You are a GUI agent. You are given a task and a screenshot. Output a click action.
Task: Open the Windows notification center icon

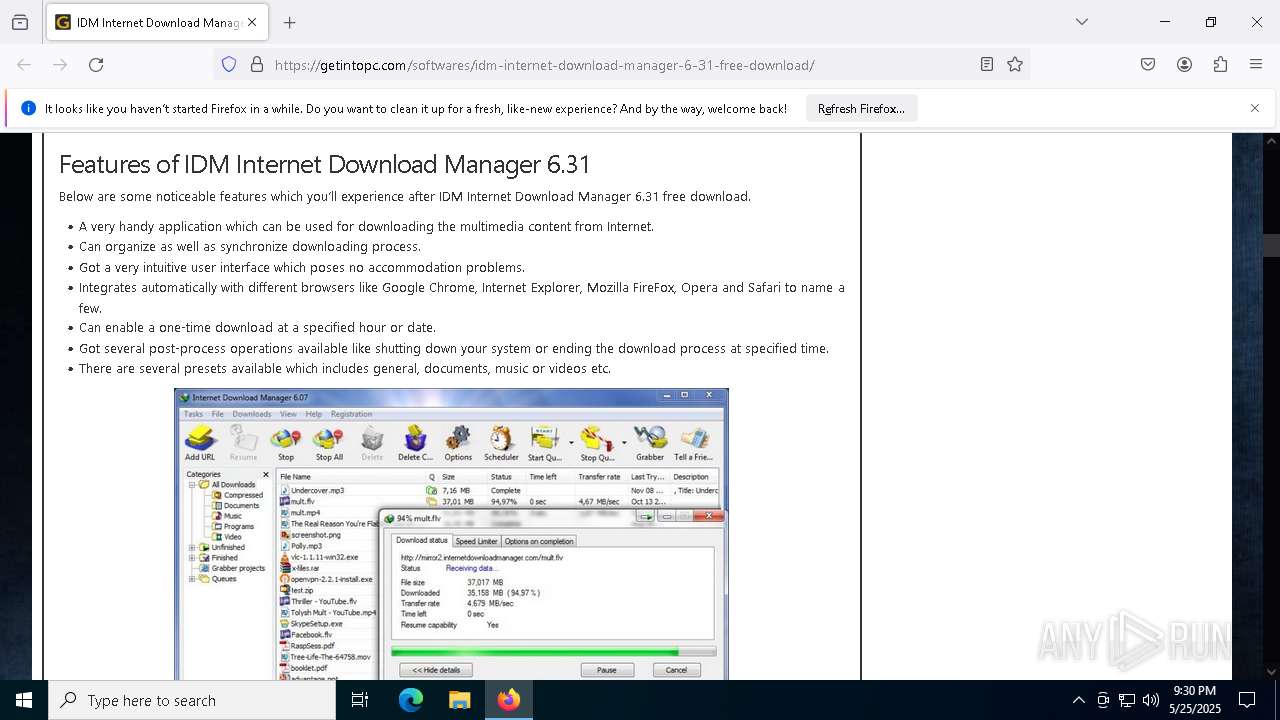pyautogui.click(x=1247, y=700)
